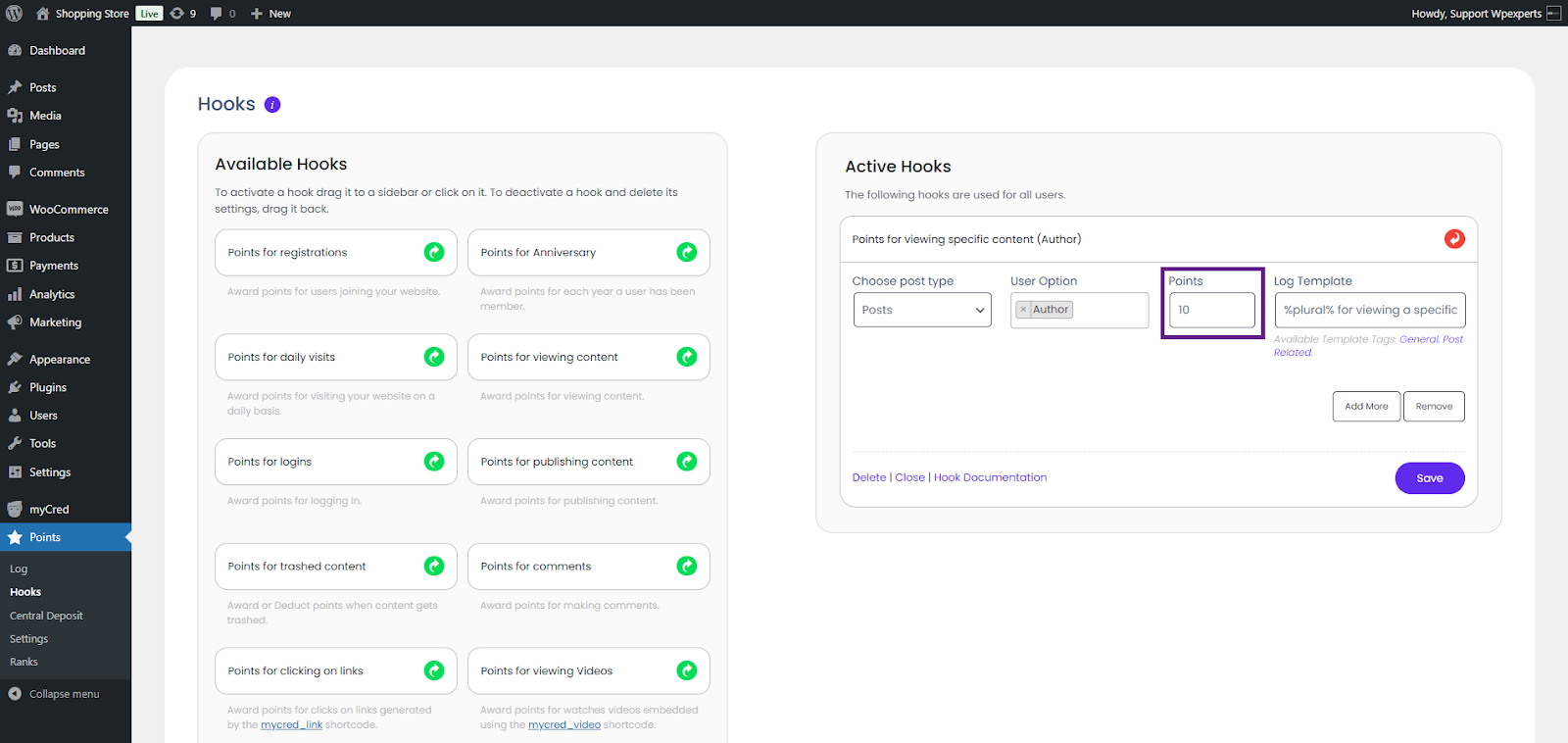The image size is (1568, 743).
Task: Click the Save button
Action: click(x=1429, y=478)
